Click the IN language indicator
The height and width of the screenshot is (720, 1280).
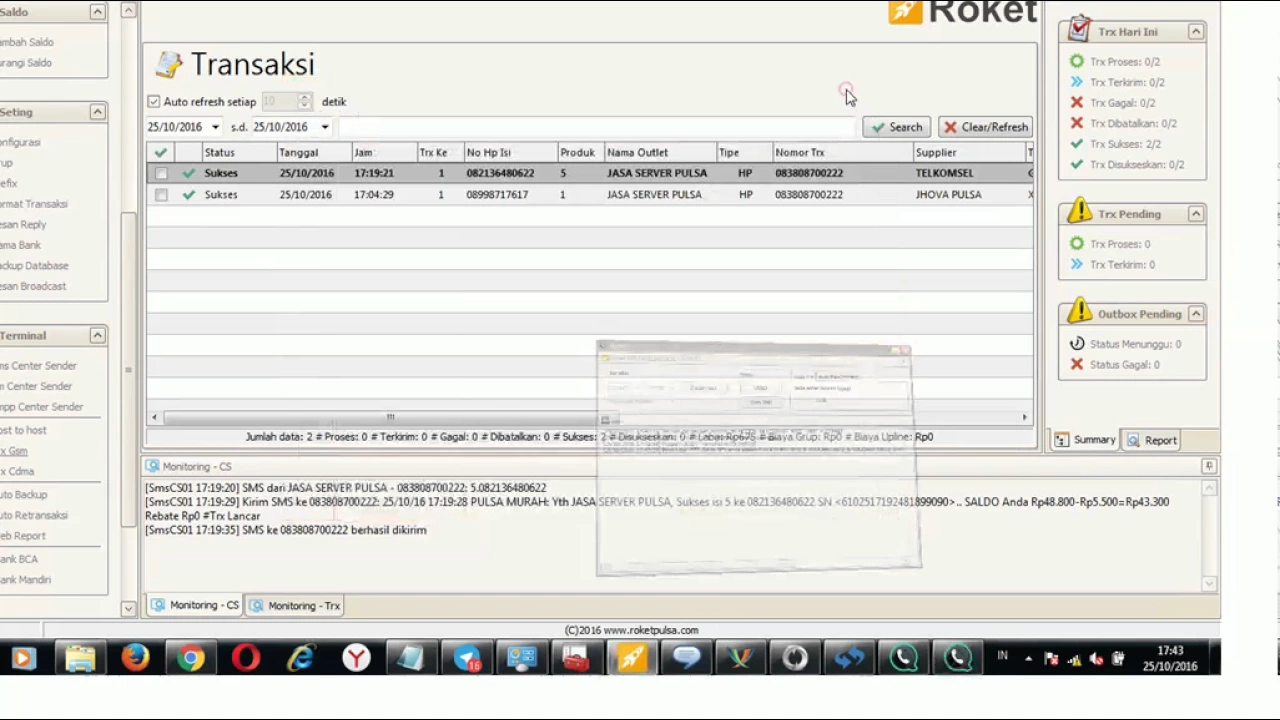click(1002, 656)
